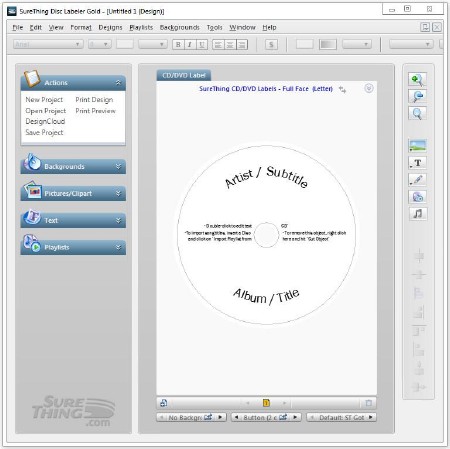Click the spell check toolbar icon
Image resolution: width=450 pixels, height=449 pixels.
tap(271, 44)
